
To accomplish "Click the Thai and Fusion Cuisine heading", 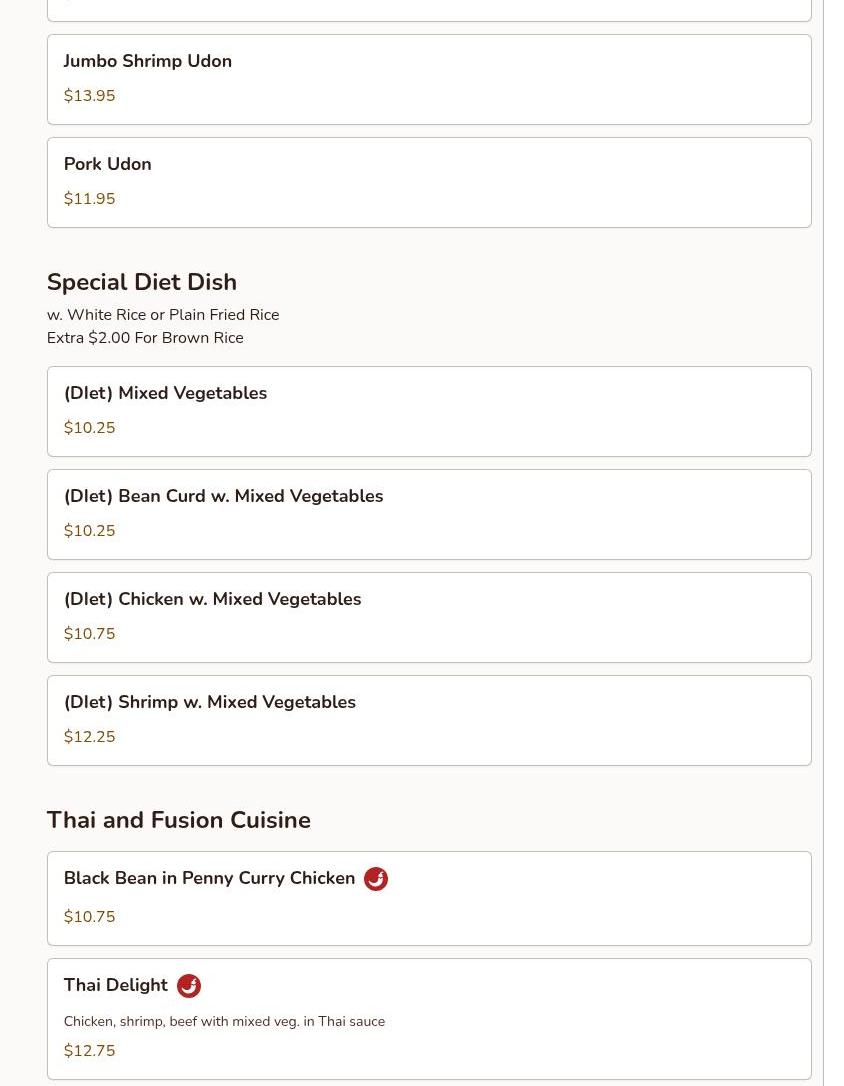I will click(179, 820).
